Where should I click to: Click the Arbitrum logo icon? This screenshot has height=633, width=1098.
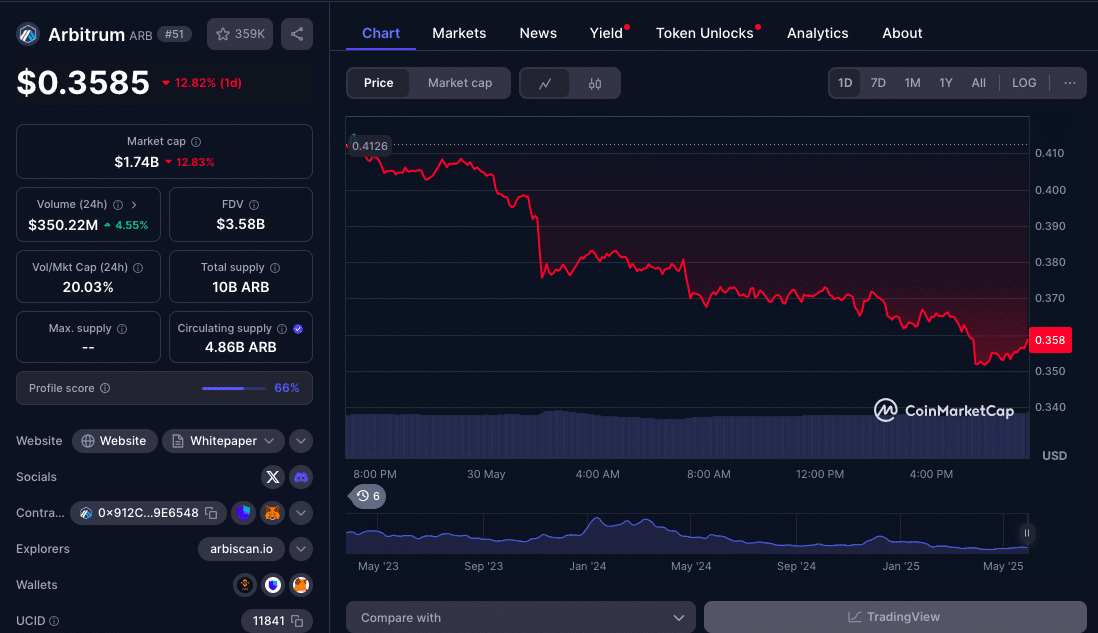28,34
